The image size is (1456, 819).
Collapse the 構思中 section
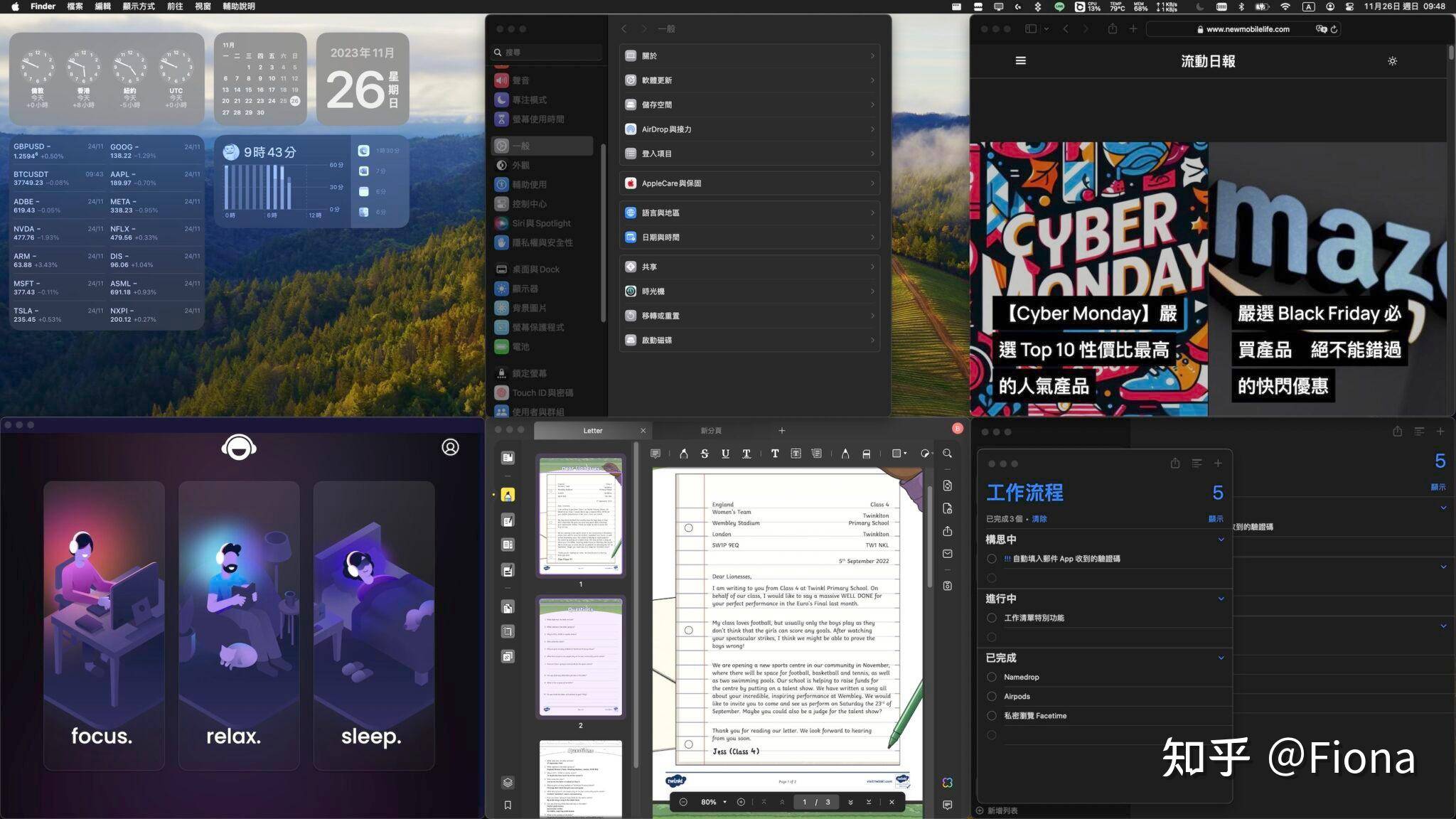click(x=1221, y=540)
